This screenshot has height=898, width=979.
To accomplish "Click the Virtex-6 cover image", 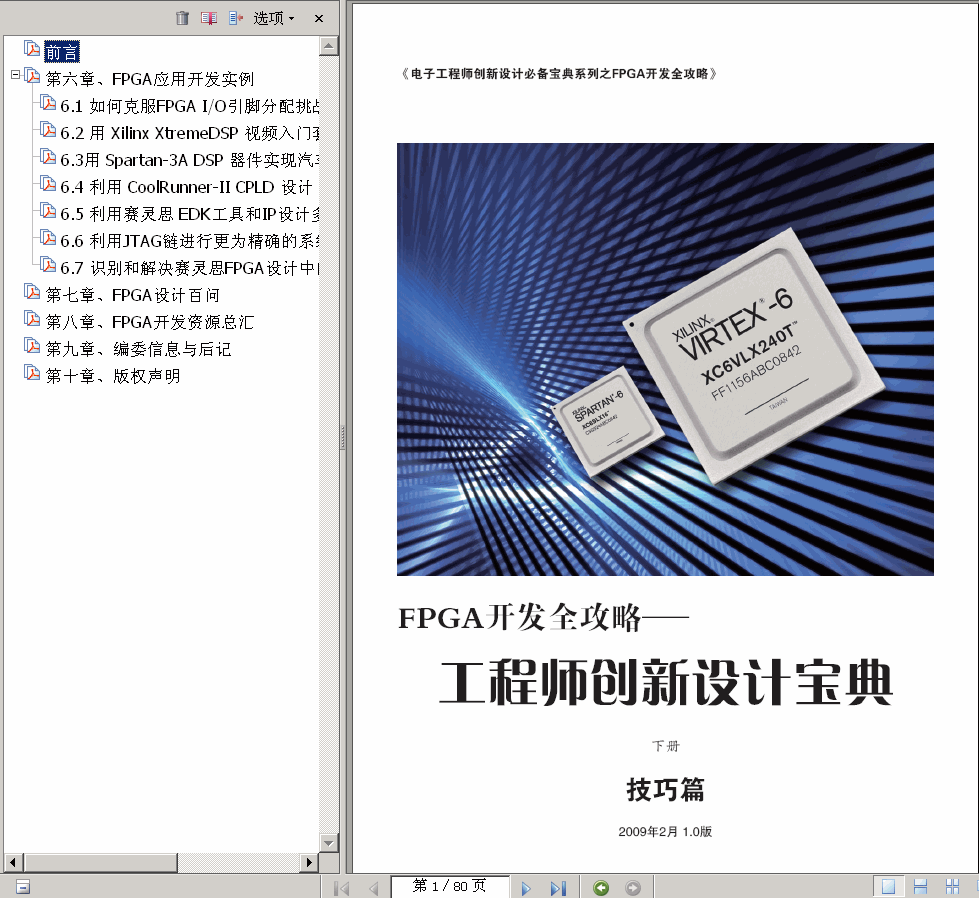I will point(665,359).
